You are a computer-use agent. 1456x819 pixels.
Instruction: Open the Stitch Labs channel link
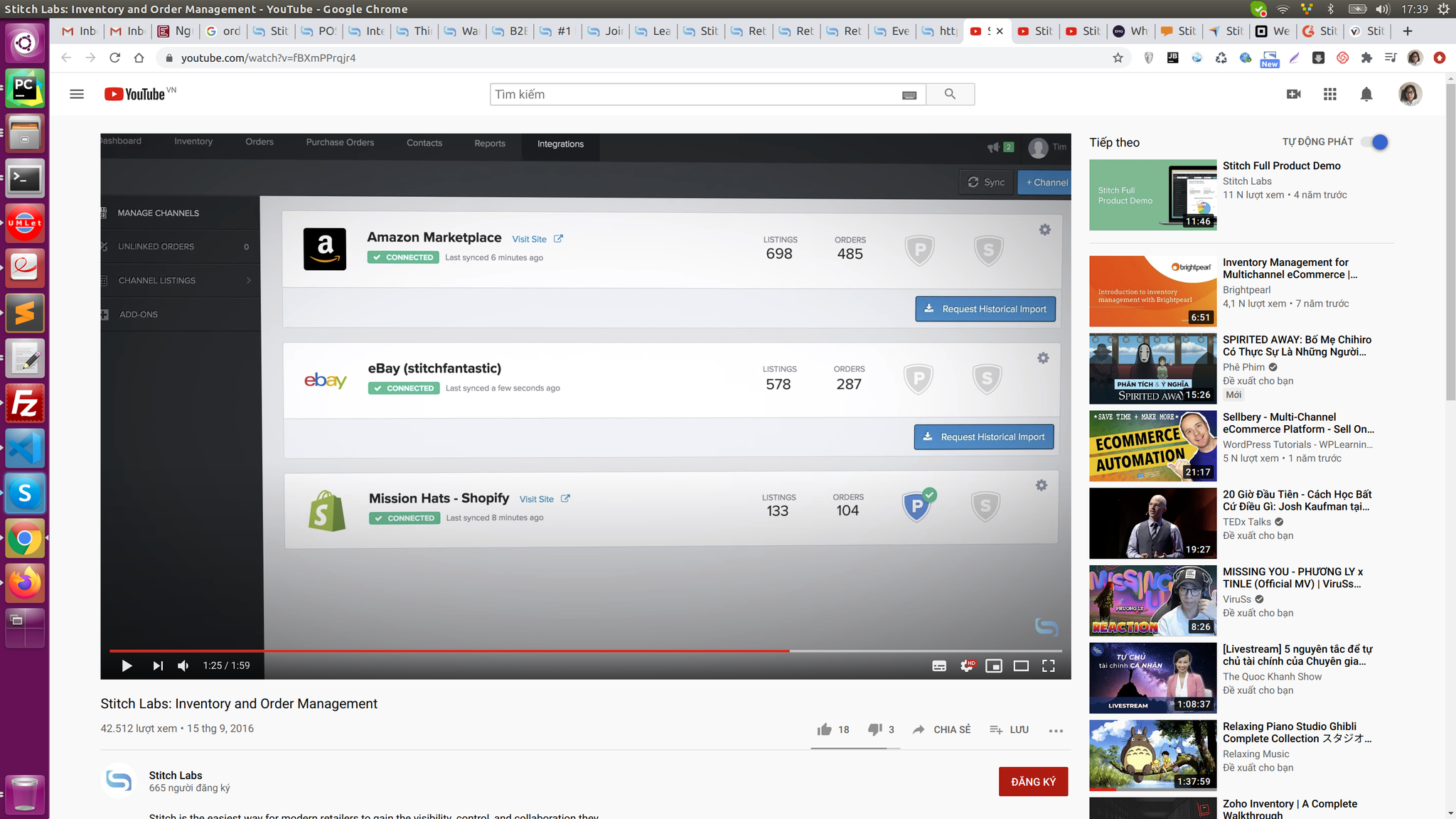click(x=176, y=775)
